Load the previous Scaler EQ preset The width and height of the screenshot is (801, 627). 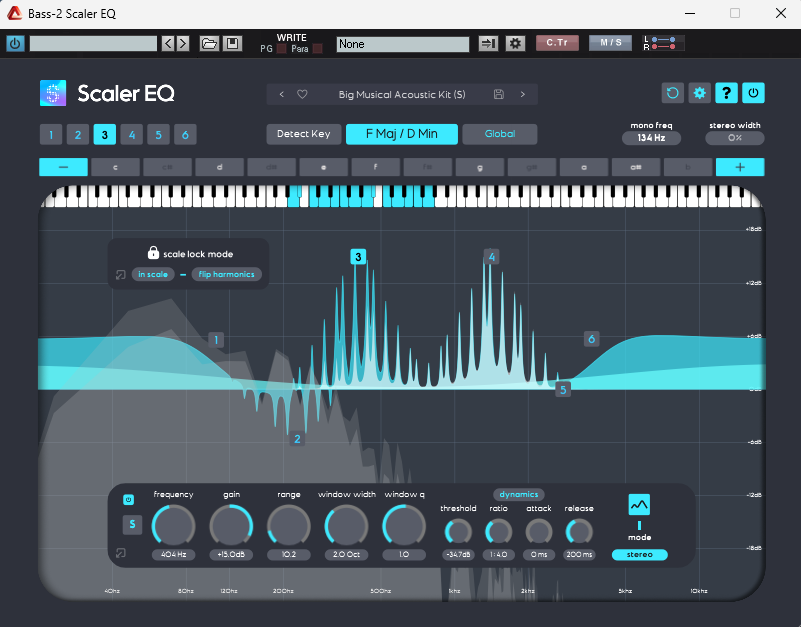(281, 94)
